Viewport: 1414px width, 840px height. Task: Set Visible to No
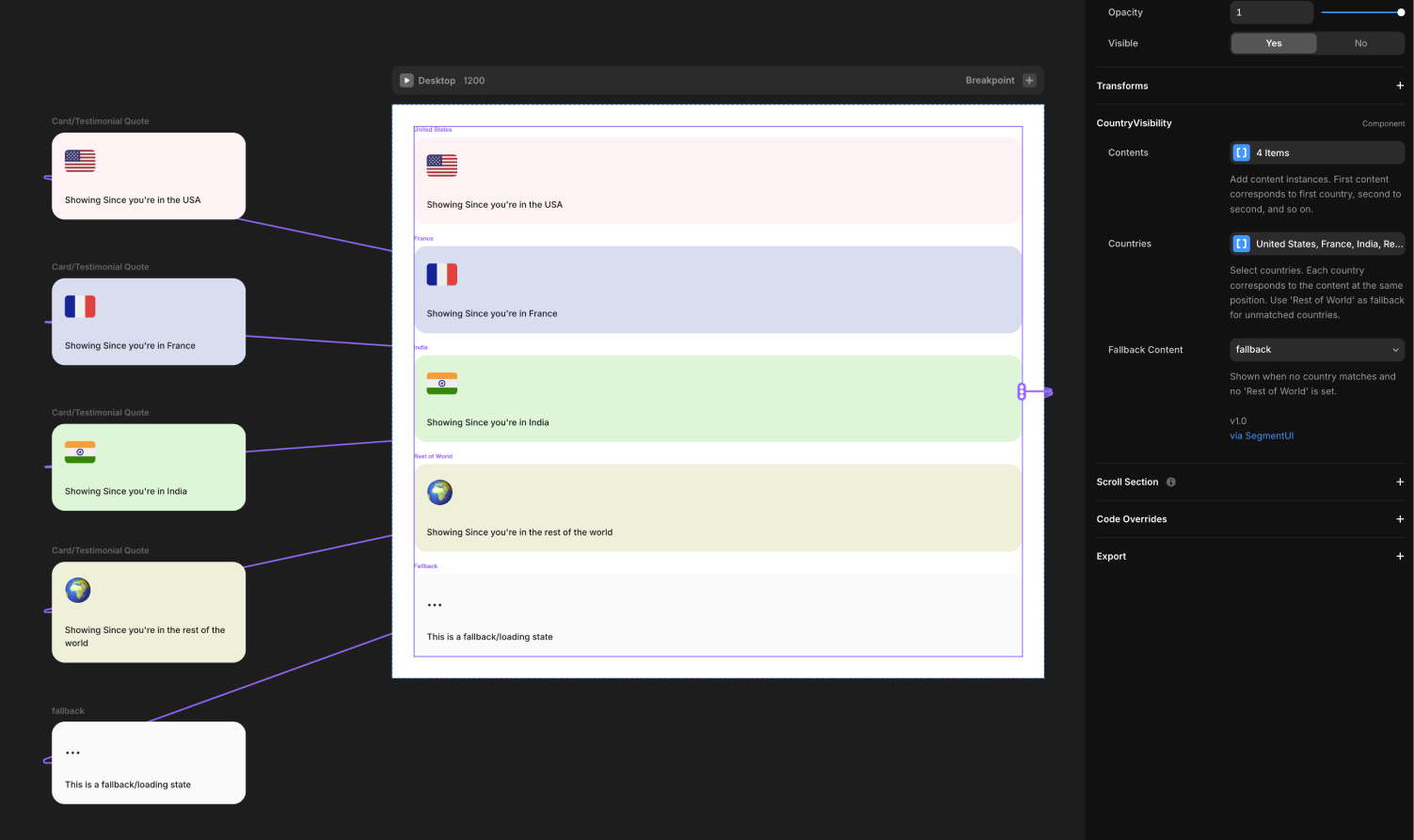tap(1359, 43)
